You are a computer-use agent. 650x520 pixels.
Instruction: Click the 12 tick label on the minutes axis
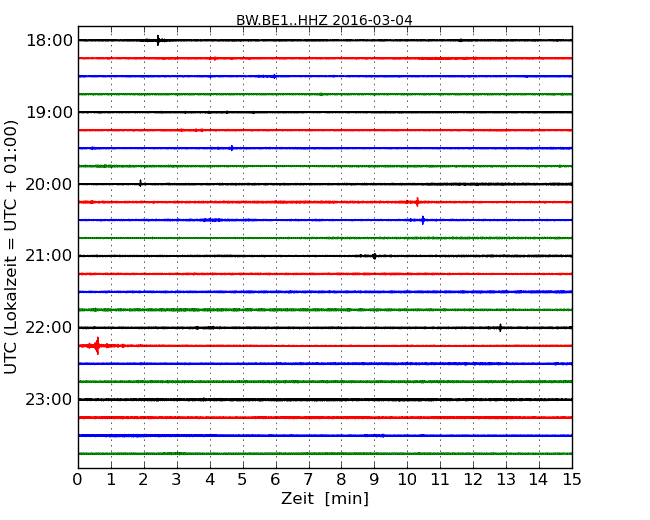click(x=473, y=479)
